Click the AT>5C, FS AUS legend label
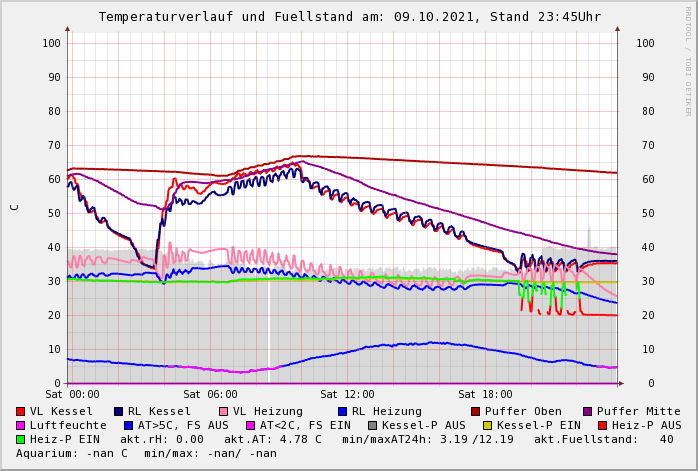 [x=183, y=425]
